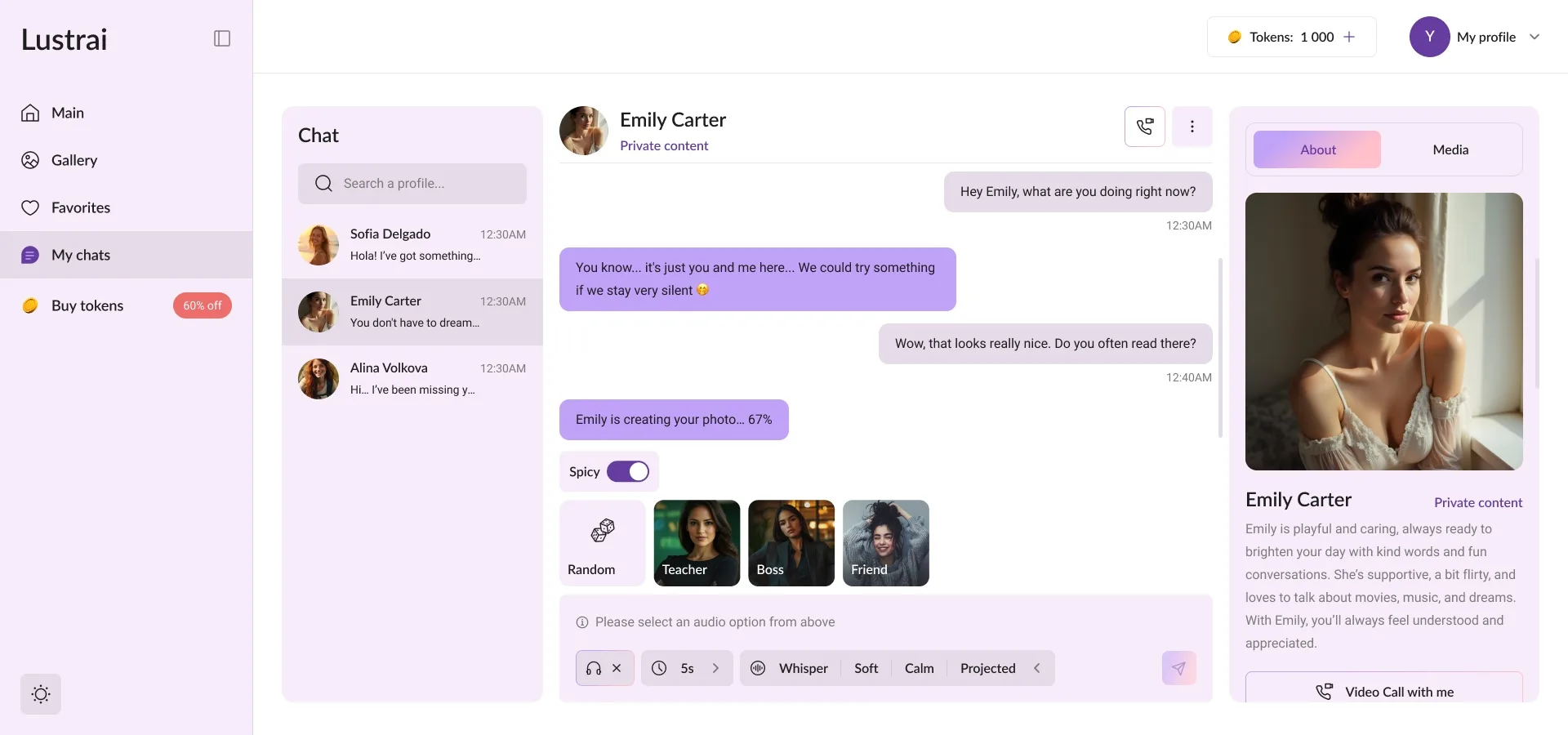Select the Whisper voice style

[804, 667]
